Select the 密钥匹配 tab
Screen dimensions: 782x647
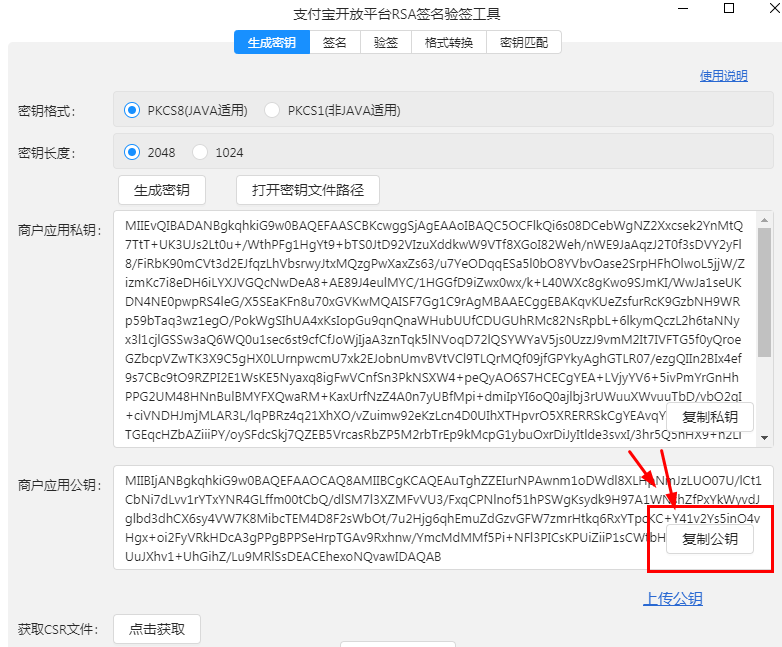coord(524,42)
